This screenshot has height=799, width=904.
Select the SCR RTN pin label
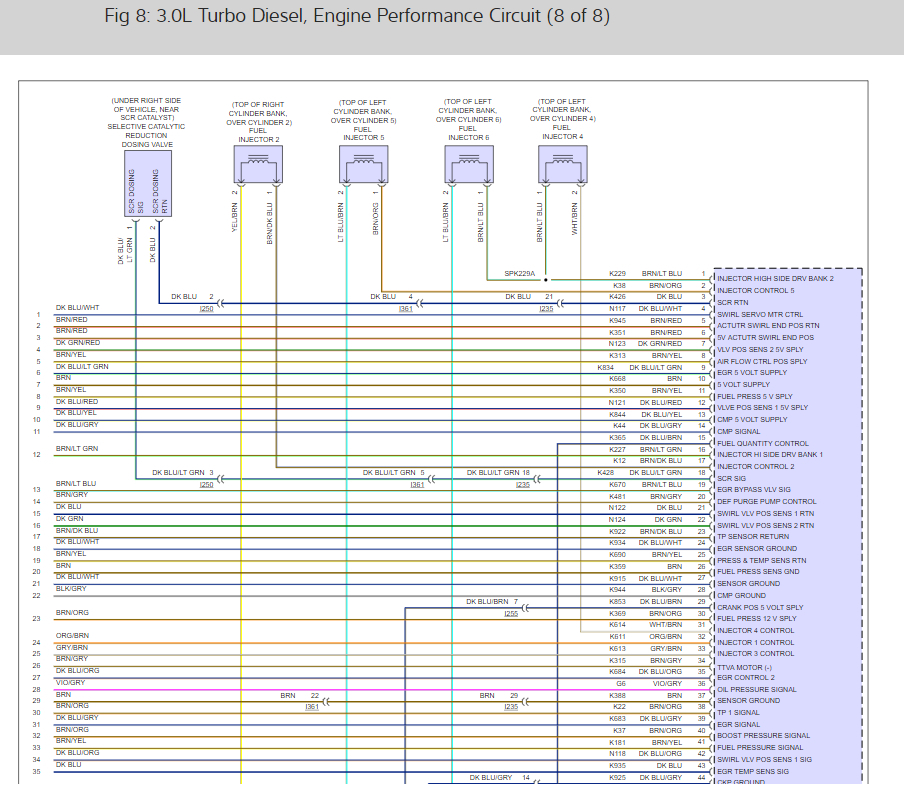point(732,303)
